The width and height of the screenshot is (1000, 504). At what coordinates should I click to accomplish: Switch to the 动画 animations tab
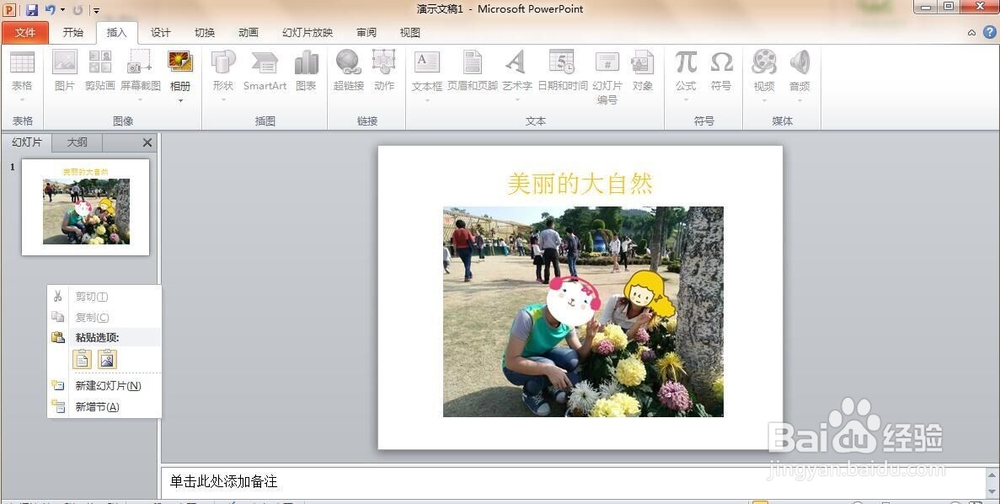(248, 33)
